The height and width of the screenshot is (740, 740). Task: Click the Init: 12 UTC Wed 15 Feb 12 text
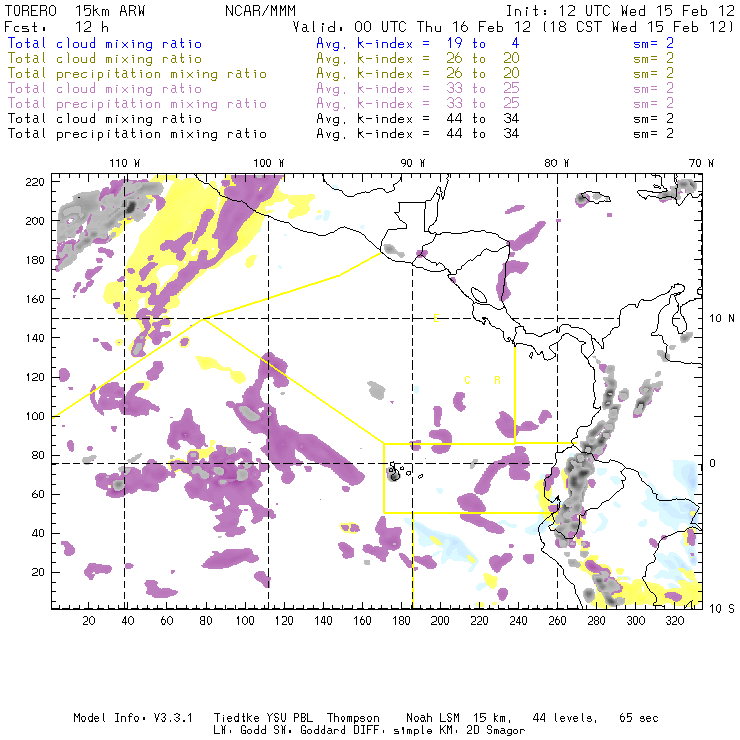620,10
